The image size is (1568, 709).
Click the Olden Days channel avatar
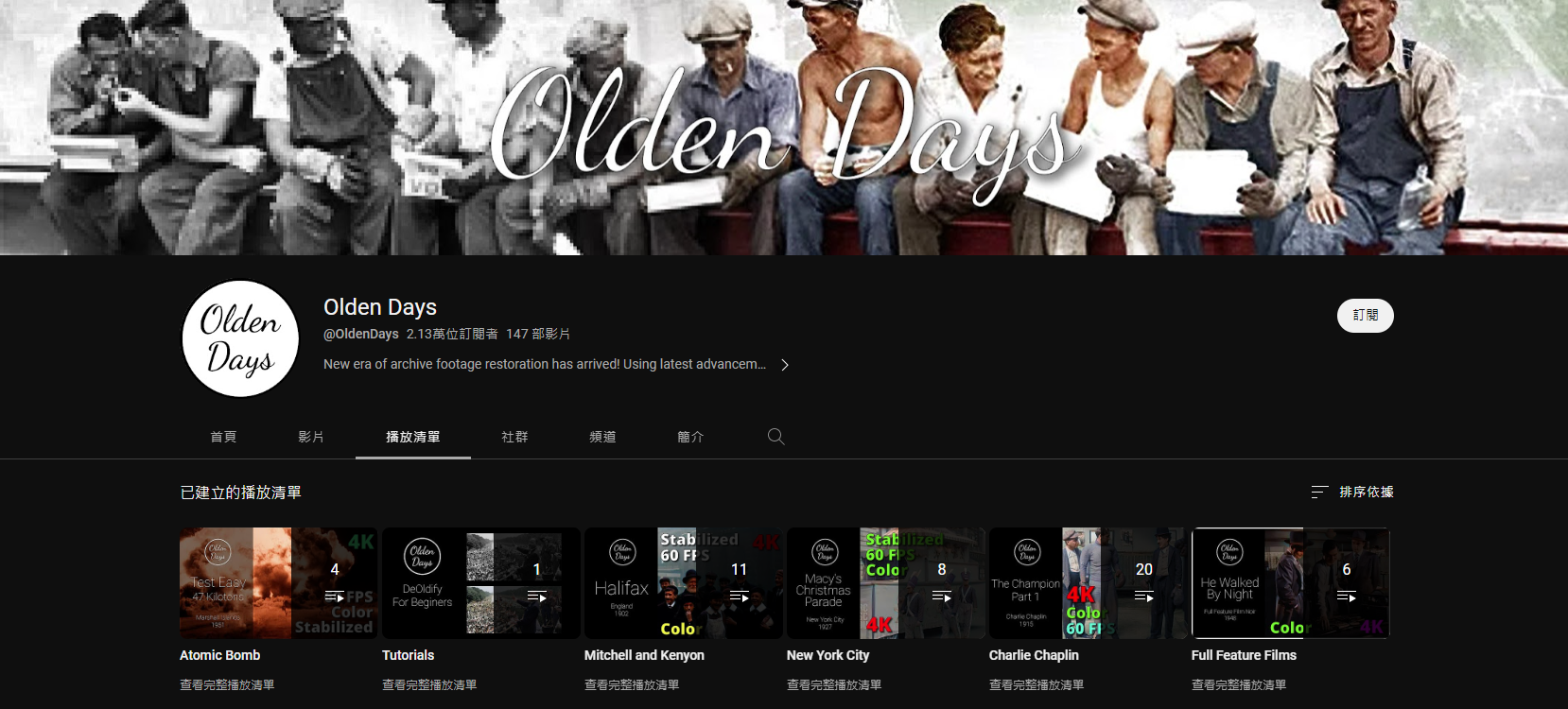(240, 338)
